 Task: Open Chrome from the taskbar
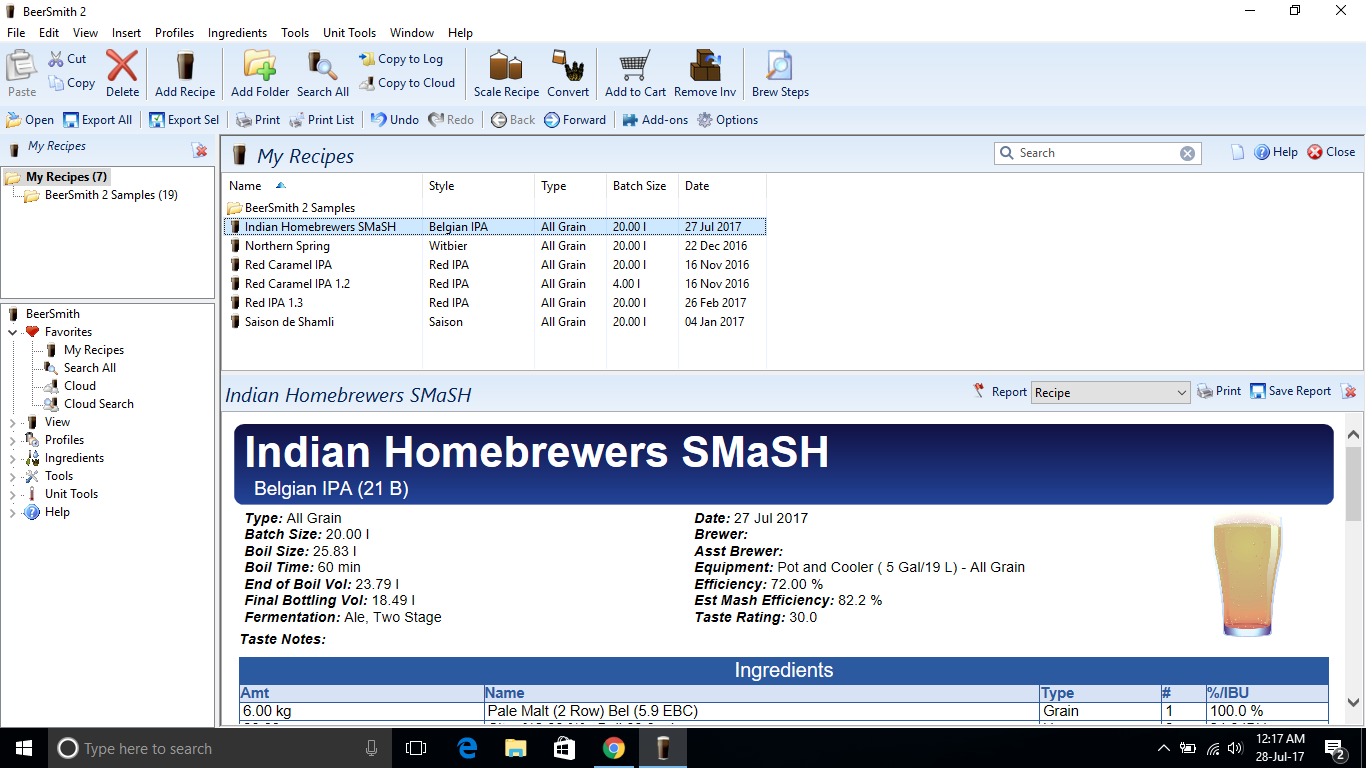[x=613, y=748]
